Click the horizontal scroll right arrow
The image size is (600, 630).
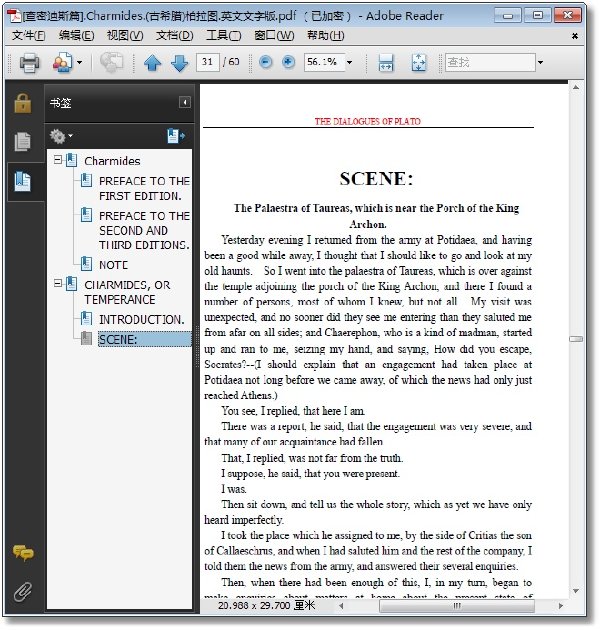point(561,606)
